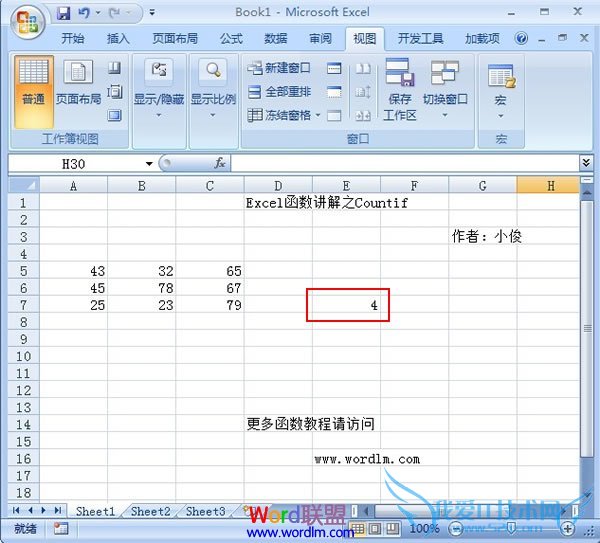
Task: Select the Excel函数讲解之Countif title cell
Action: point(327,202)
